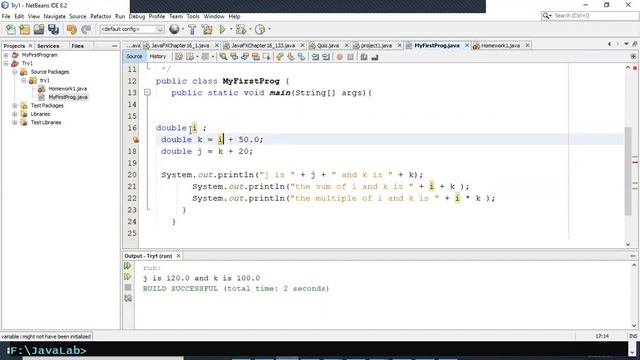
Task: Switch to the Services tab
Action: point(48,46)
